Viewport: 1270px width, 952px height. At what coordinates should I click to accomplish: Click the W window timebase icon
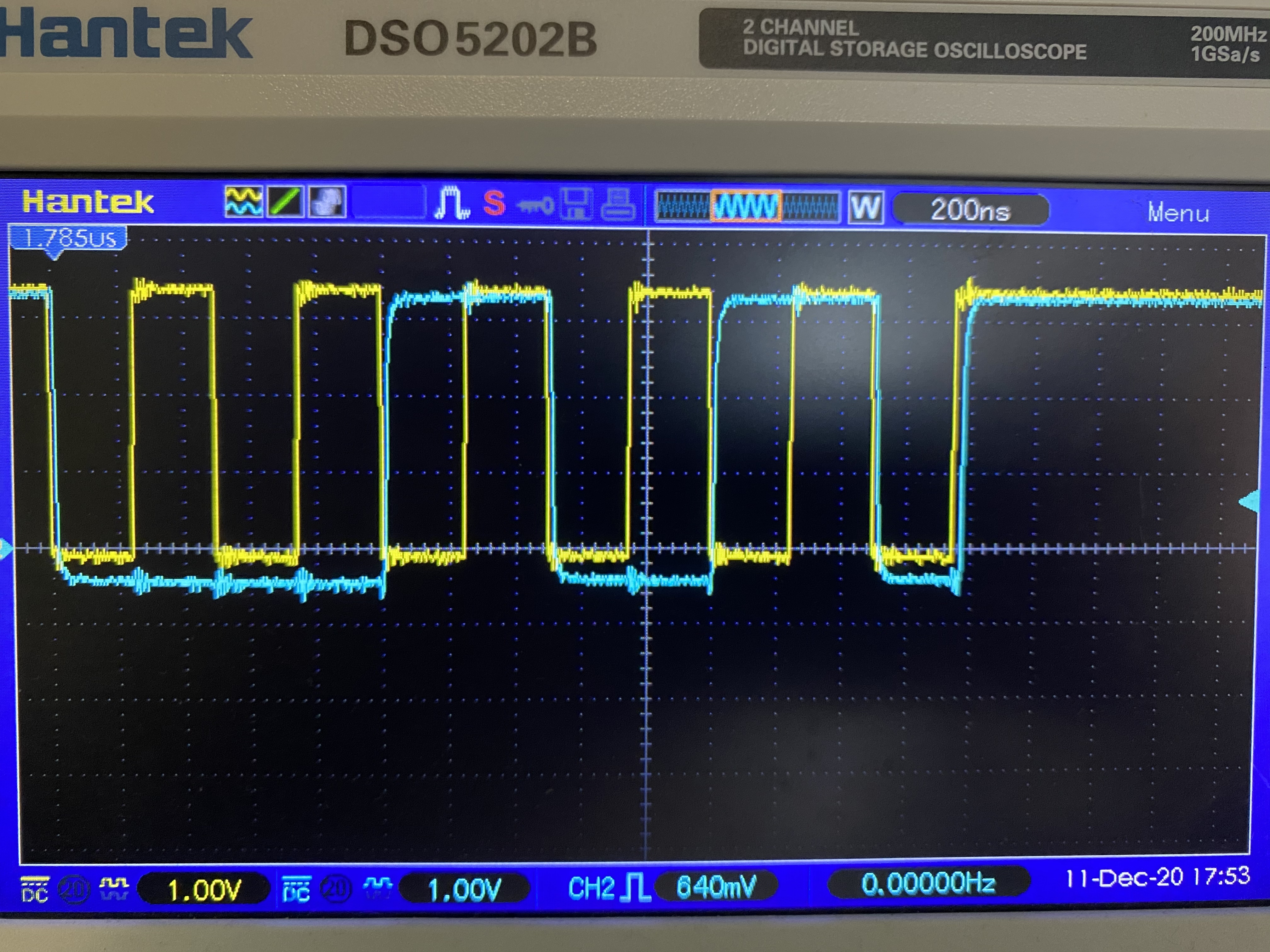(866, 207)
